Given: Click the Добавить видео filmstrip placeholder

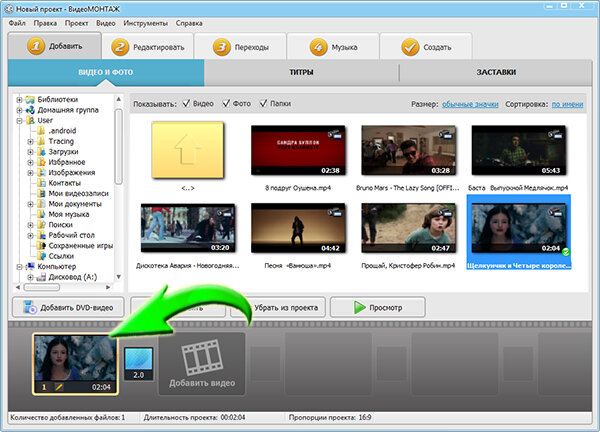Looking at the screenshot, I should pos(202,364).
